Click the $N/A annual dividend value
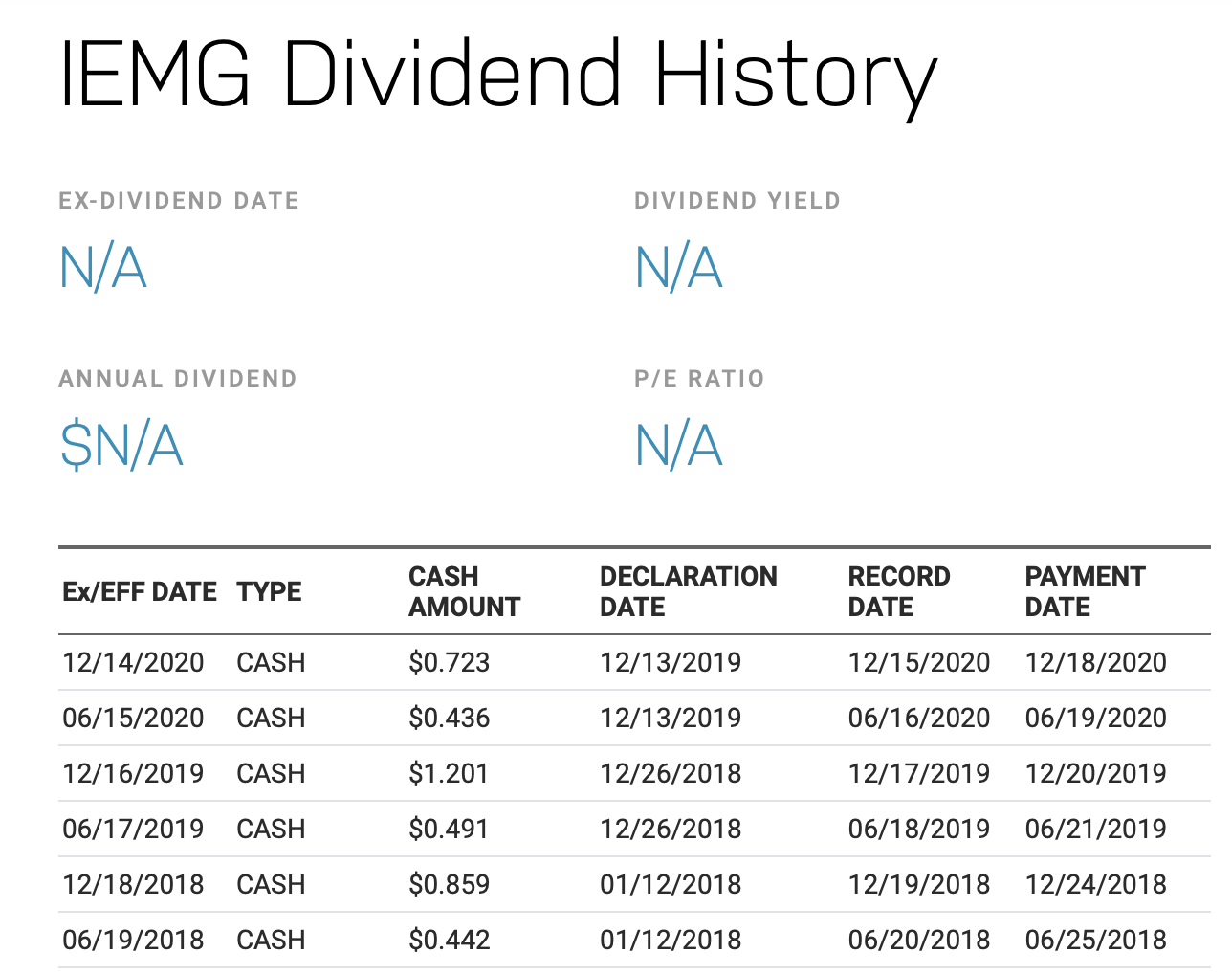The height and width of the screenshot is (974, 1232). (x=121, y=446)
